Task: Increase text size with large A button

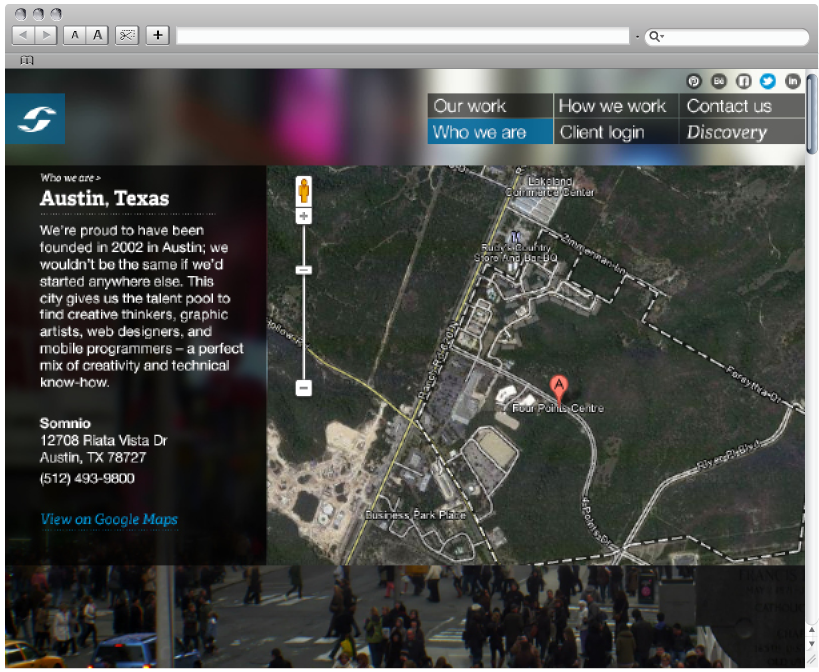Action: click(97, 36)
